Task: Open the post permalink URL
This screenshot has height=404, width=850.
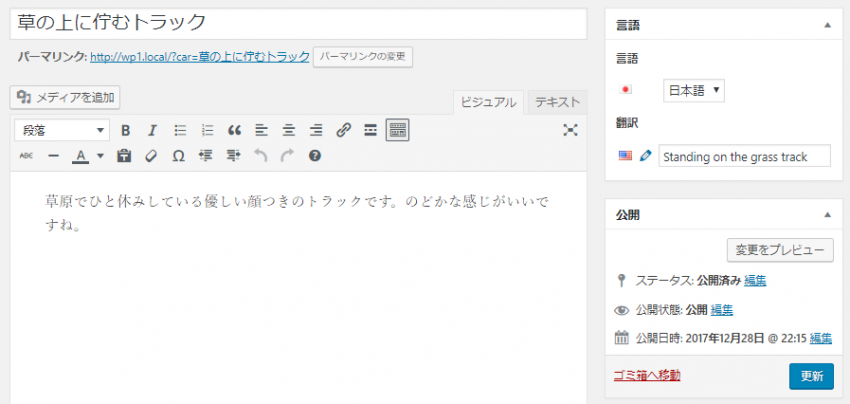Action: 200,56
